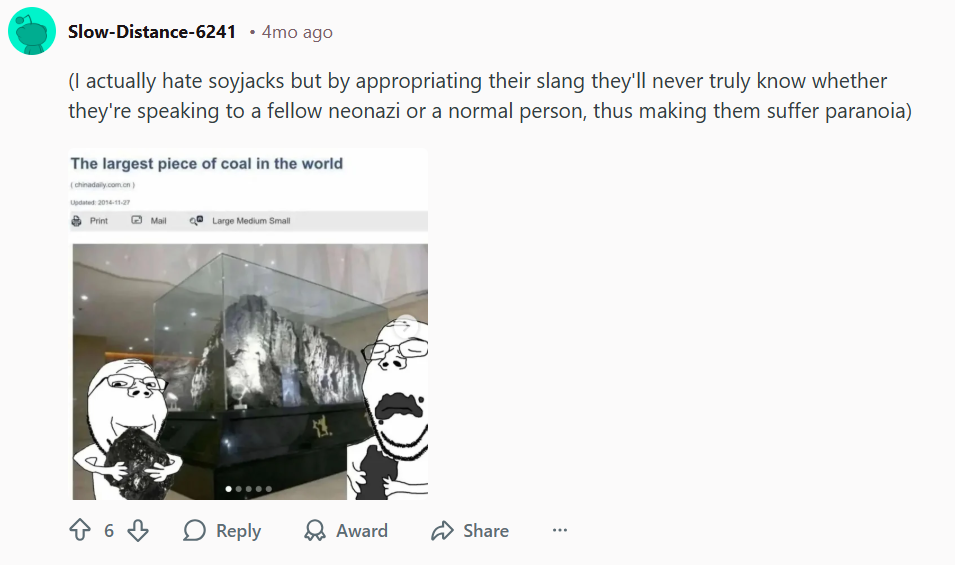The height and width of the screenshot is (565, 955).
Task: Select the last gallery dot indicator
Action: (x=269, y=489)
